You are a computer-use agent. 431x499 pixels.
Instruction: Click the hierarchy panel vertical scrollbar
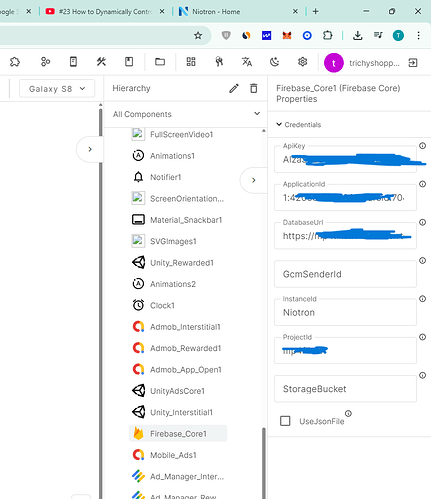coord(264,463)
